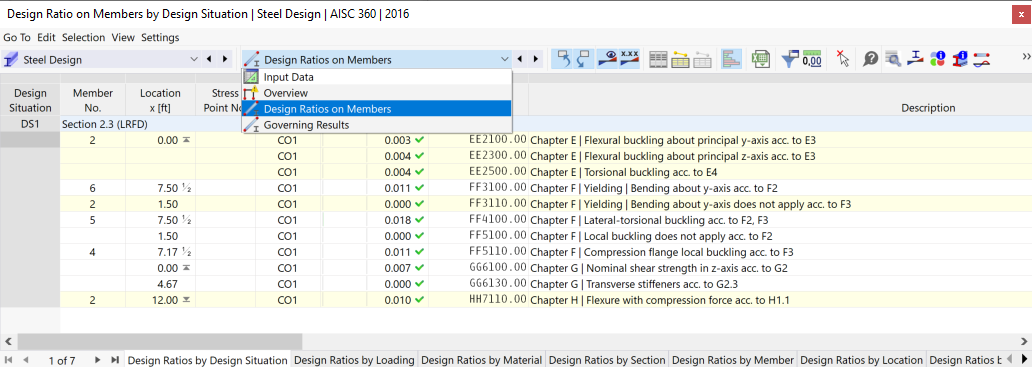
Task: Click the result diagram on member icon
Action: click(982, 59)
